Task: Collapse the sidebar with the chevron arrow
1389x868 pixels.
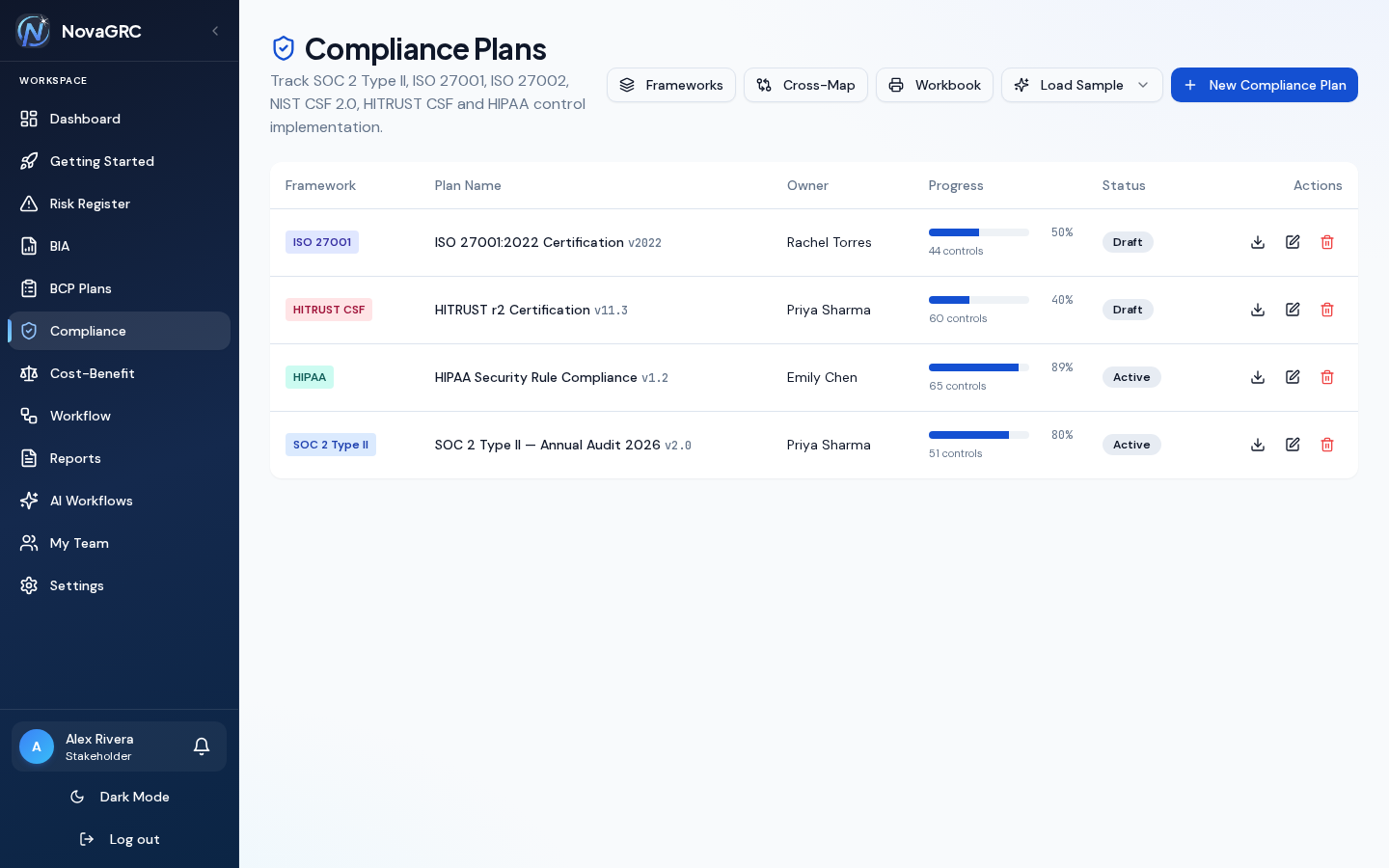Action: tap(215, 31)
